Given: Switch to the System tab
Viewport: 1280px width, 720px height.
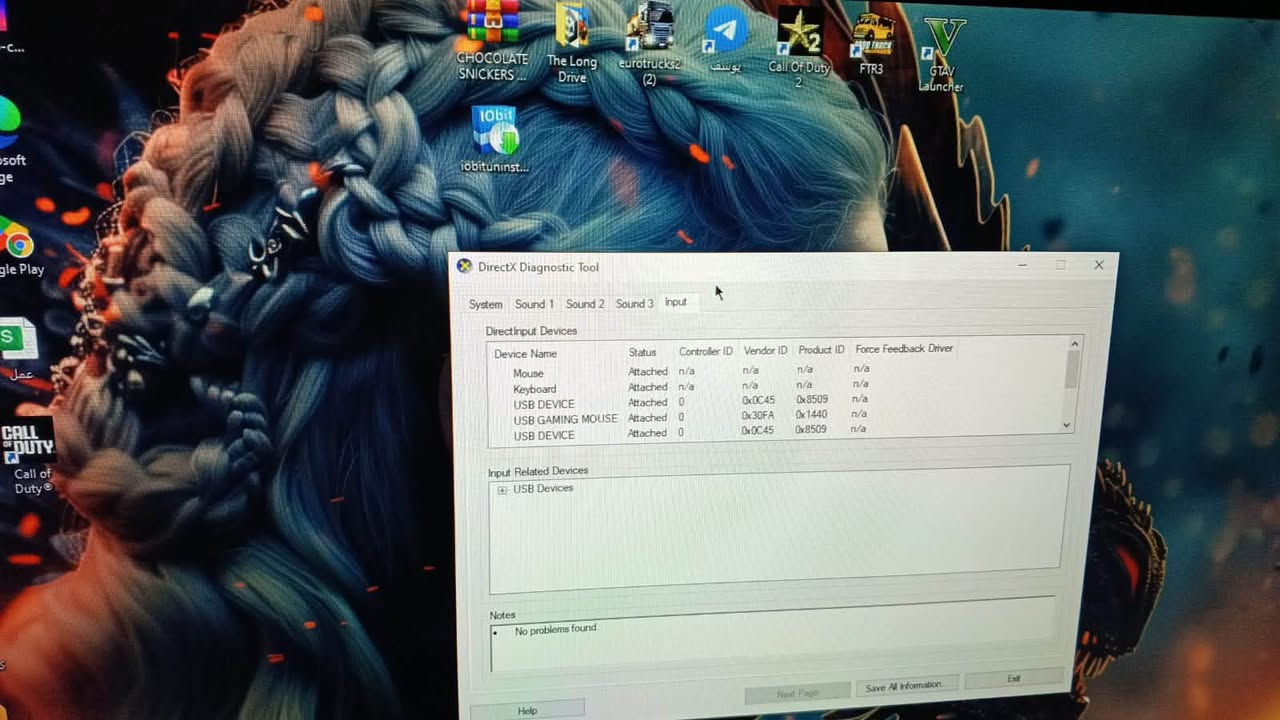Looking at the screenshot, I should click(486, 304).
